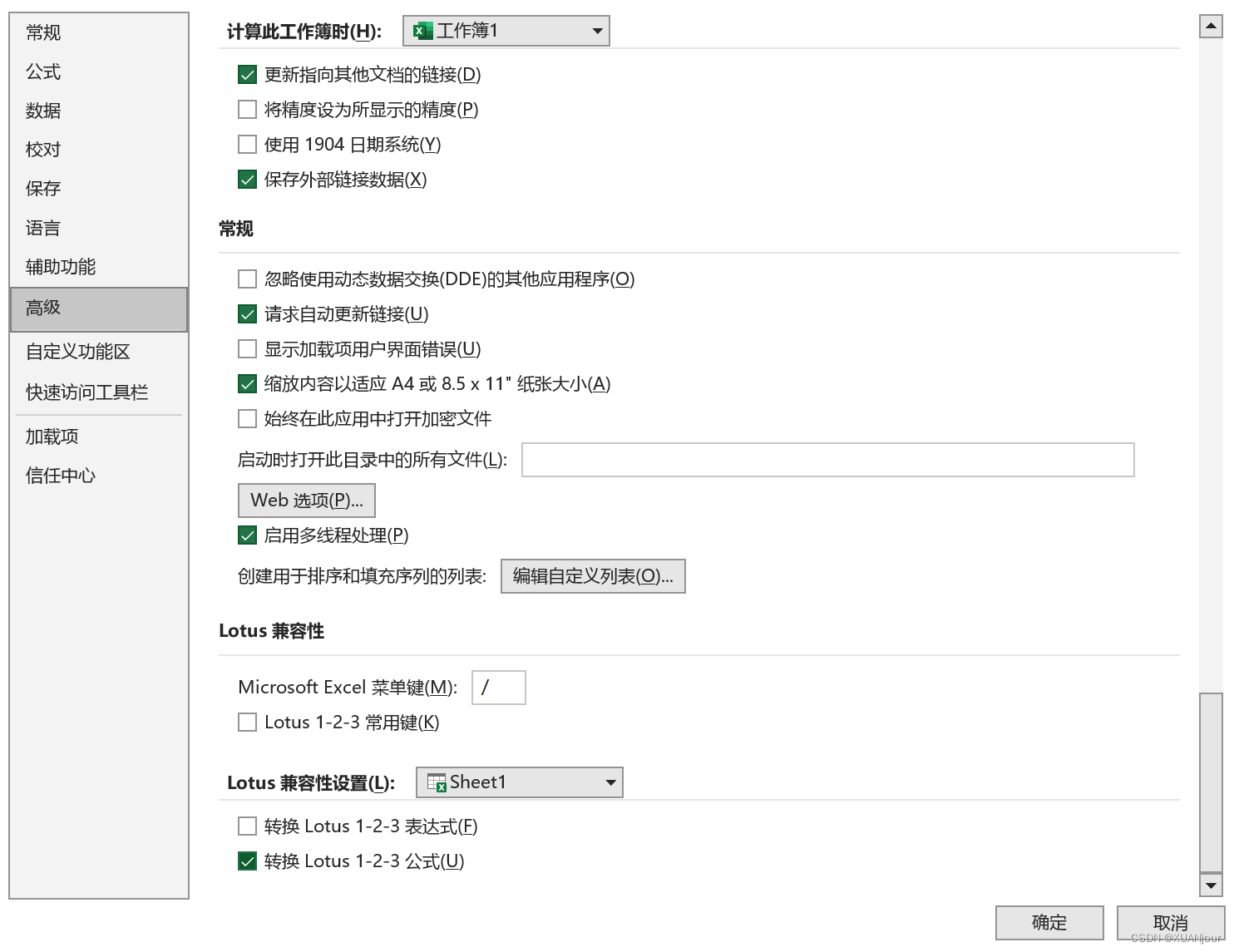Toggle 缩放内容以适应 A4 纸张大小 checkbox
1234x952 pixels.
pos(247,384)
